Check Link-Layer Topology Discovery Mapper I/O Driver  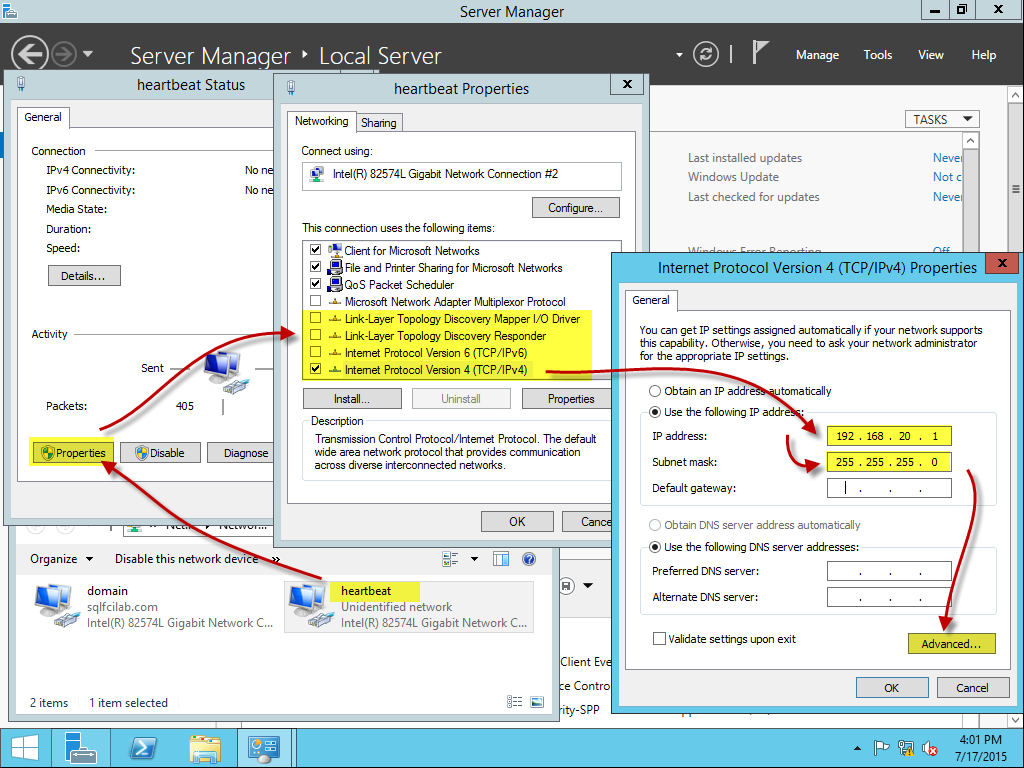(315, 318)
